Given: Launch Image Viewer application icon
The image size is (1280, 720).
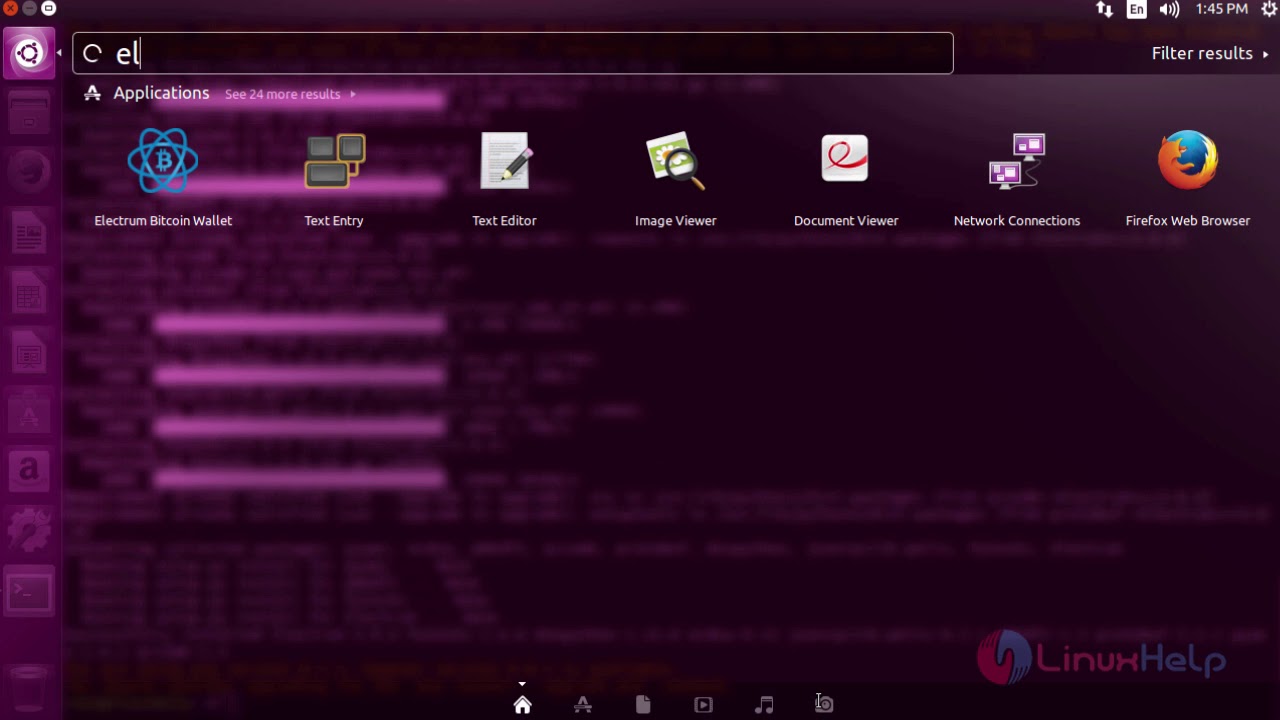Looking at the screenshot, I should coord(676,161).
